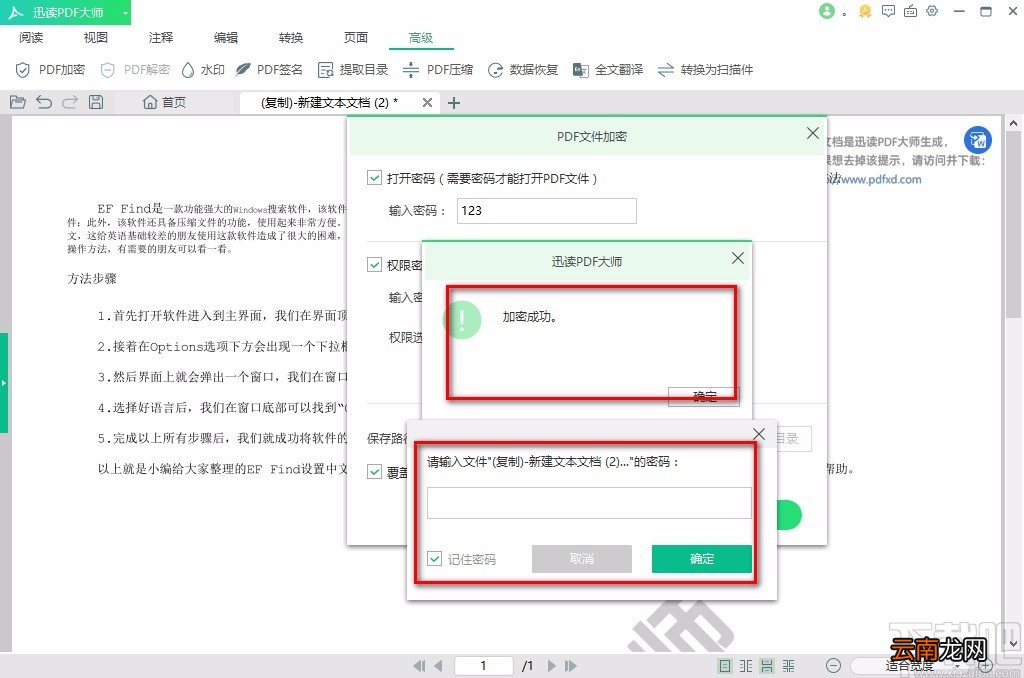Click 确定 in 加密成功 message box
Viewport: 1024px width, 678px height.
[704, 396]
